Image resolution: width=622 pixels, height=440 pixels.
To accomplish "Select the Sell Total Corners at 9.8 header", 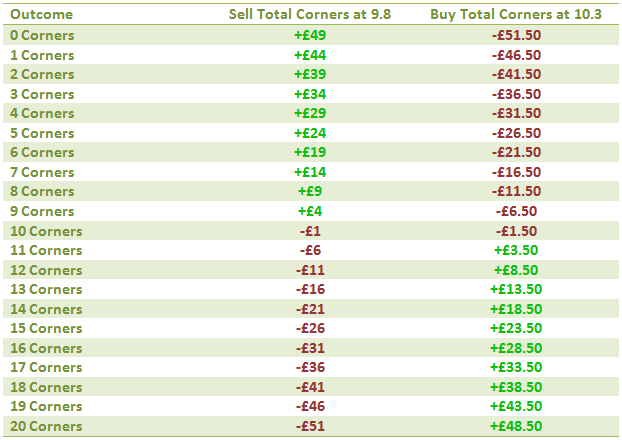I will [x=310, y=14].
